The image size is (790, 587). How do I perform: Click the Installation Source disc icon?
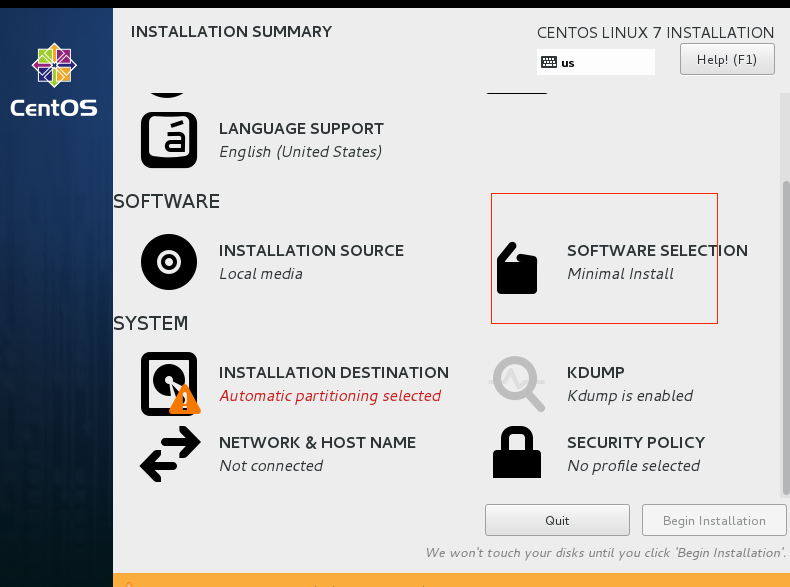click(x=169, y=262)
